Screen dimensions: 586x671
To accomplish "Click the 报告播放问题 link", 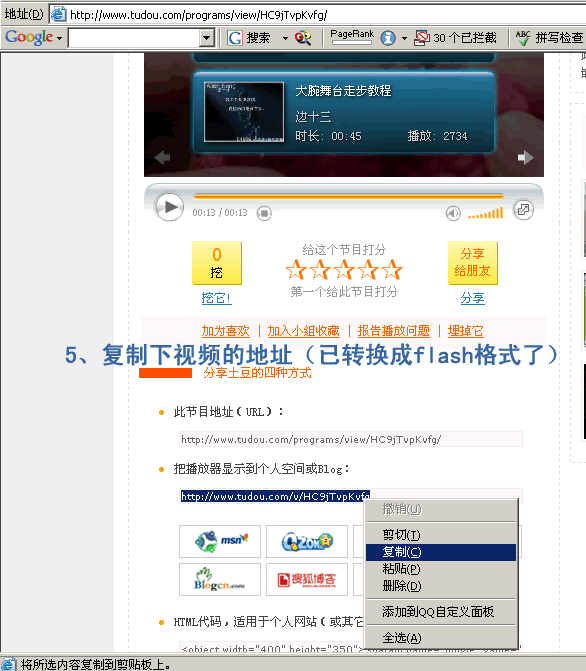I will tap(394, 331).
